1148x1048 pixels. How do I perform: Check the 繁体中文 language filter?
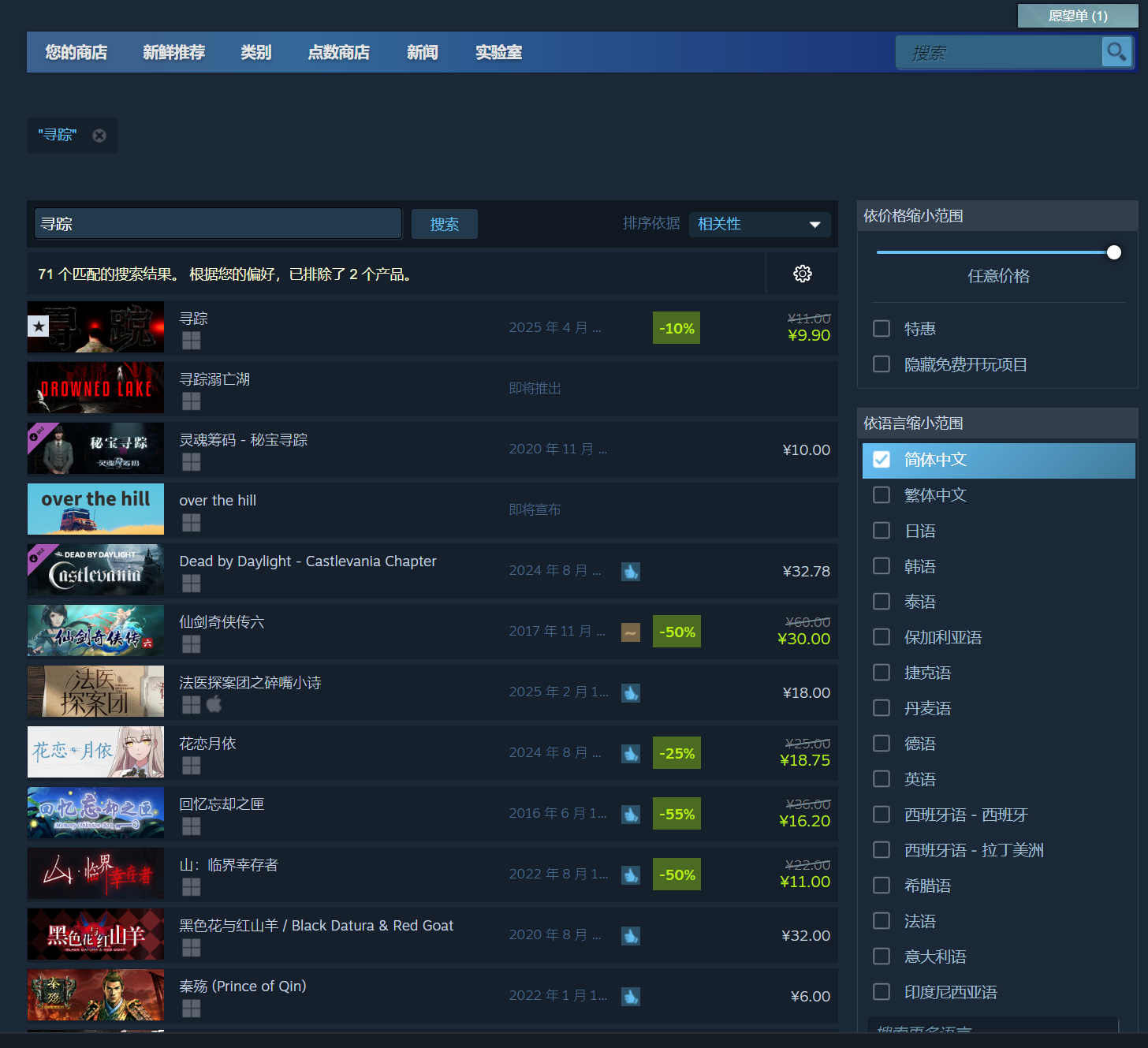coord(881,494)
